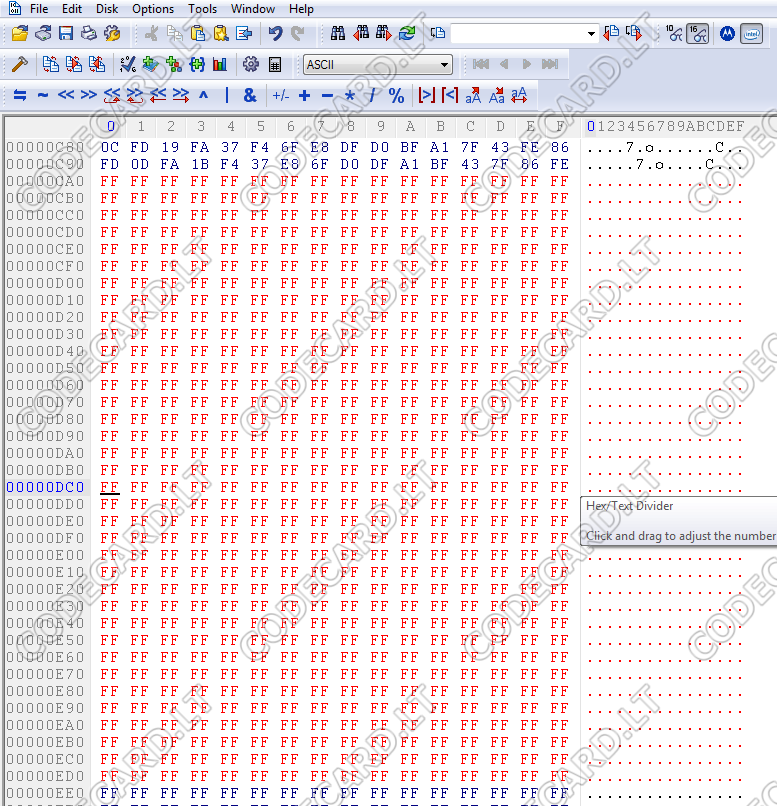Open the calculator tool icon
Viewport: 777px width, 806px height.
point(275,65)
